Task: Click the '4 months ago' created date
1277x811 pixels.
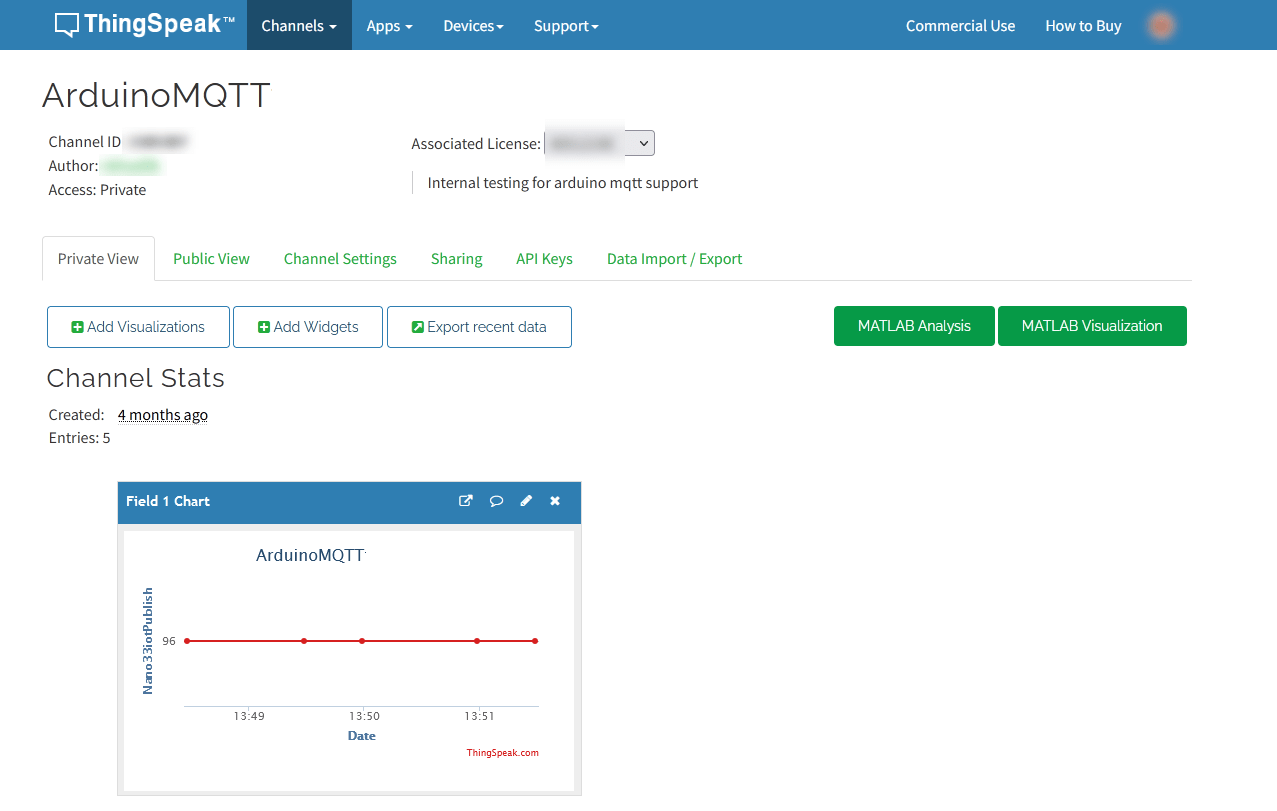Action: pos(163,414)
